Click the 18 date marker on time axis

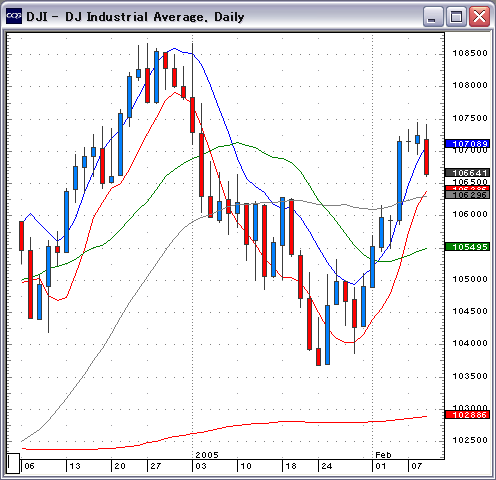[x=291, y=466]
